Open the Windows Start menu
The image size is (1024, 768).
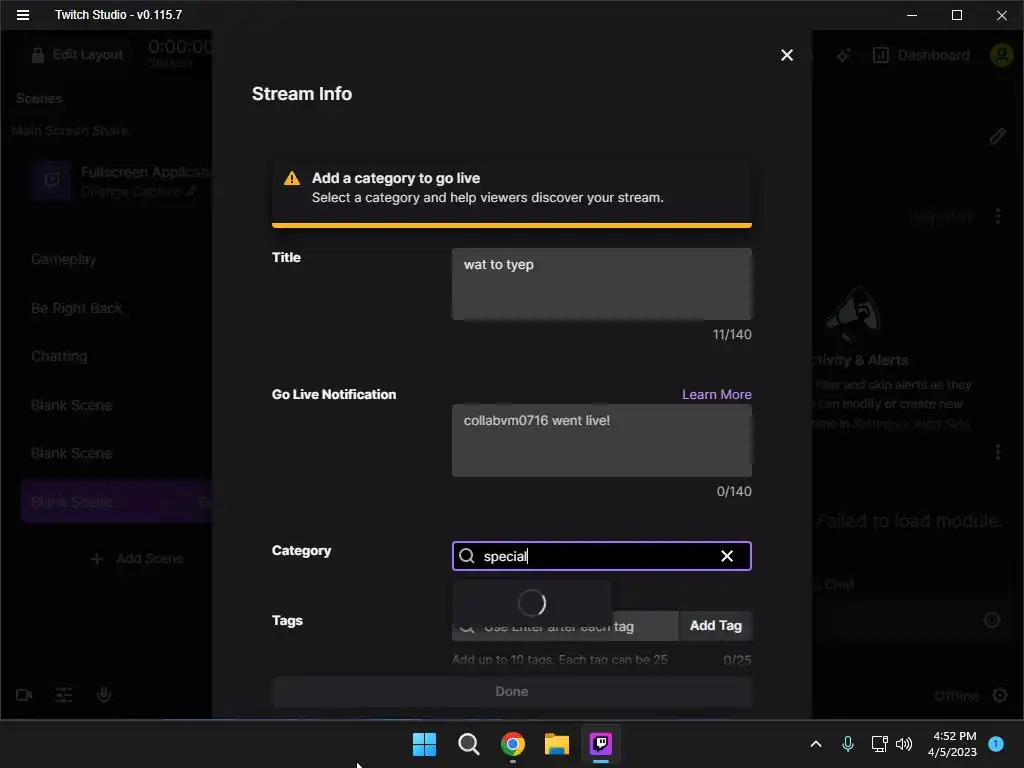pyautogui.click(x=424, y=744)
